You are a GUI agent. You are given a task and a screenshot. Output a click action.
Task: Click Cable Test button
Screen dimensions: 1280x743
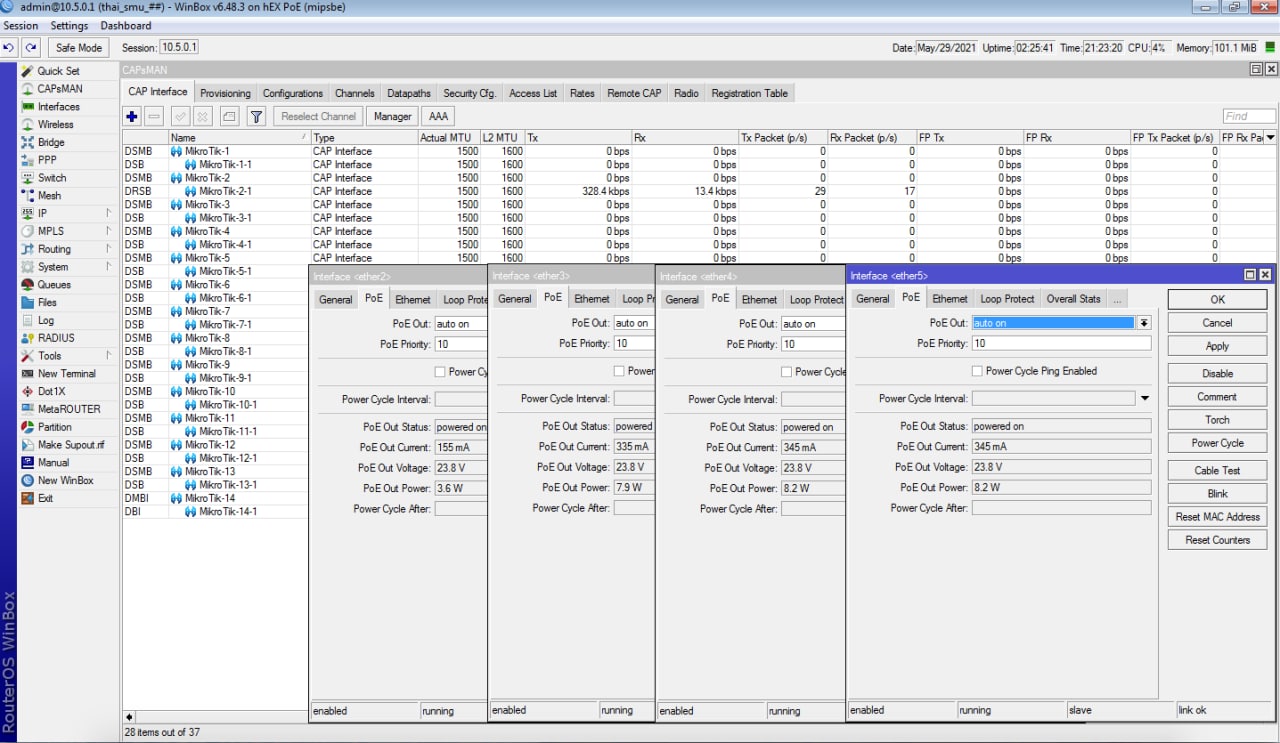tap(1217, 470)
